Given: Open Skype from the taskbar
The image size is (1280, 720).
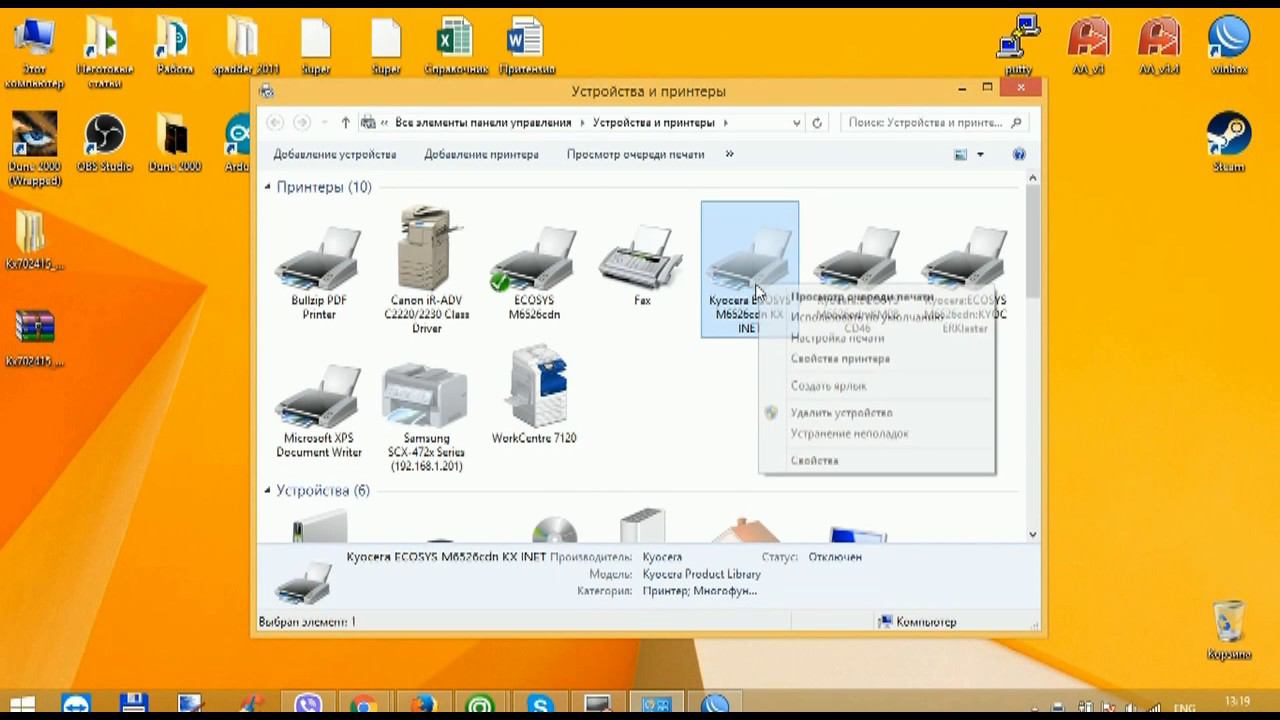Looking at the screenshot, I should click(x=540, y=706).
